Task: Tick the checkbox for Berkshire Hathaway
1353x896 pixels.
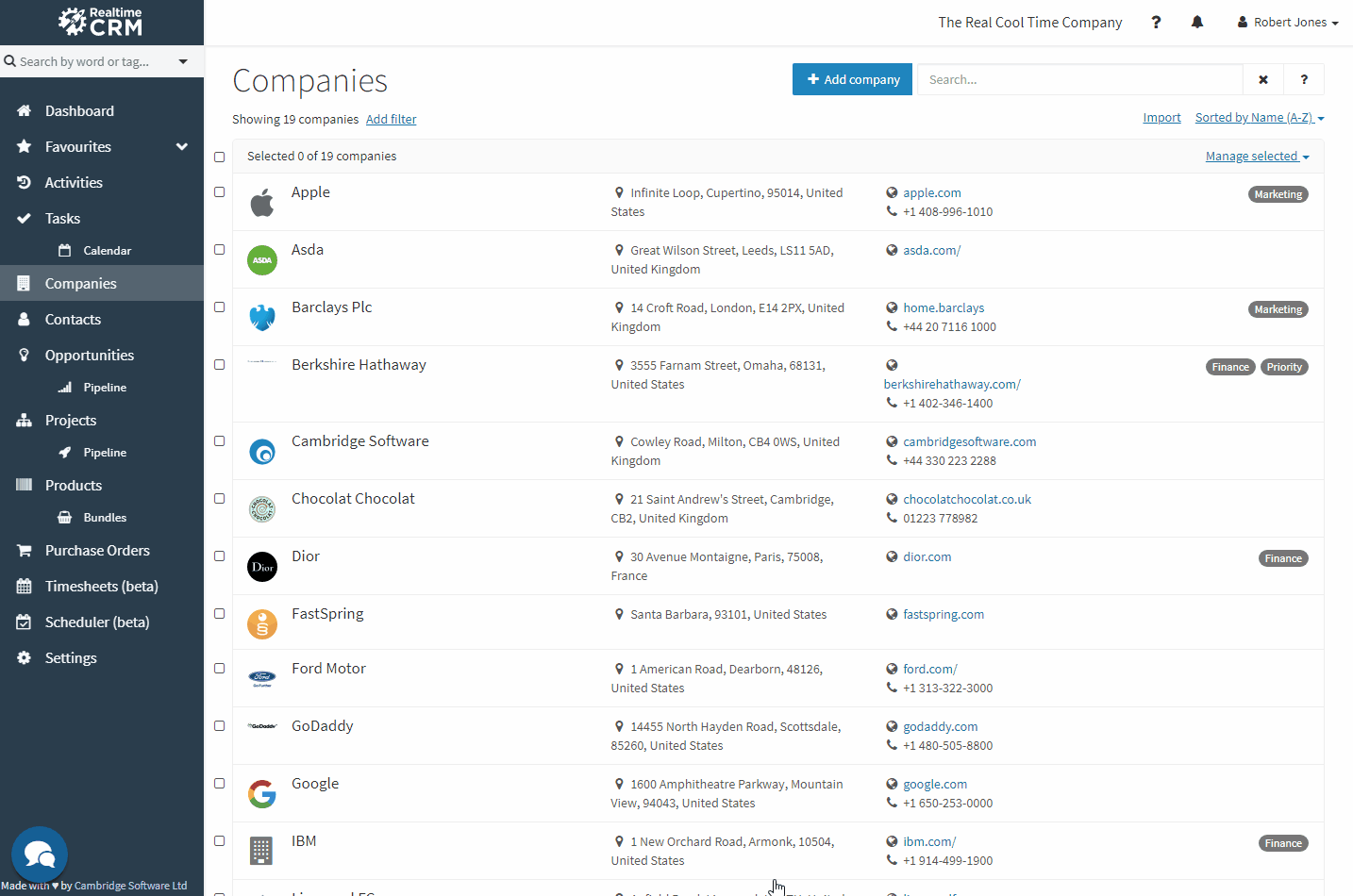Action: click(219, 365)
